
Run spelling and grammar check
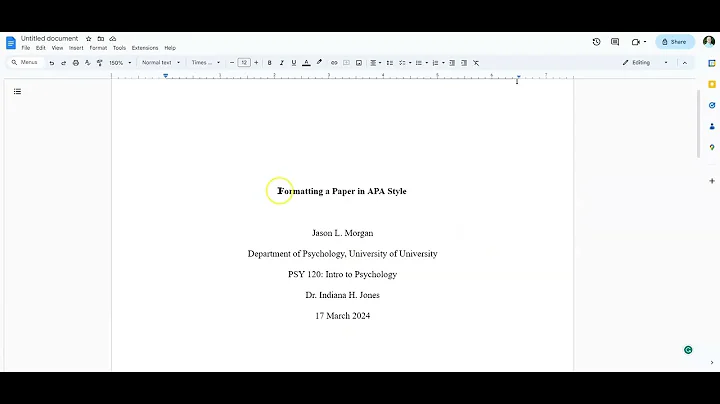pos(88,63)
